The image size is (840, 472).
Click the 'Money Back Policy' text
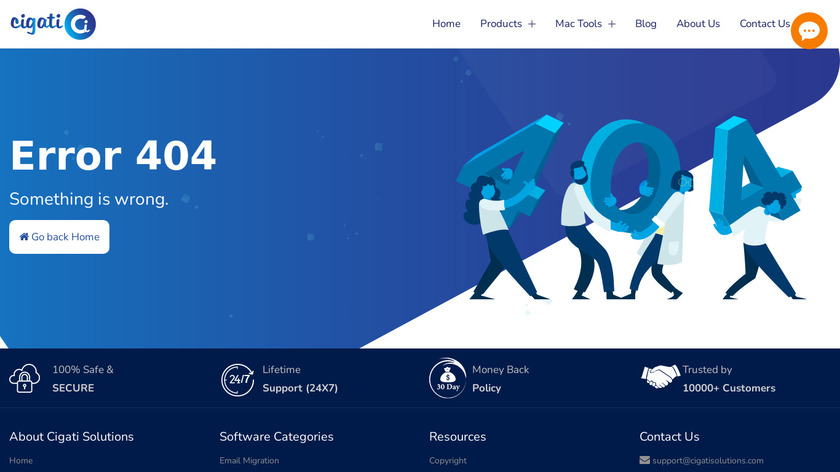coord(500,379)
